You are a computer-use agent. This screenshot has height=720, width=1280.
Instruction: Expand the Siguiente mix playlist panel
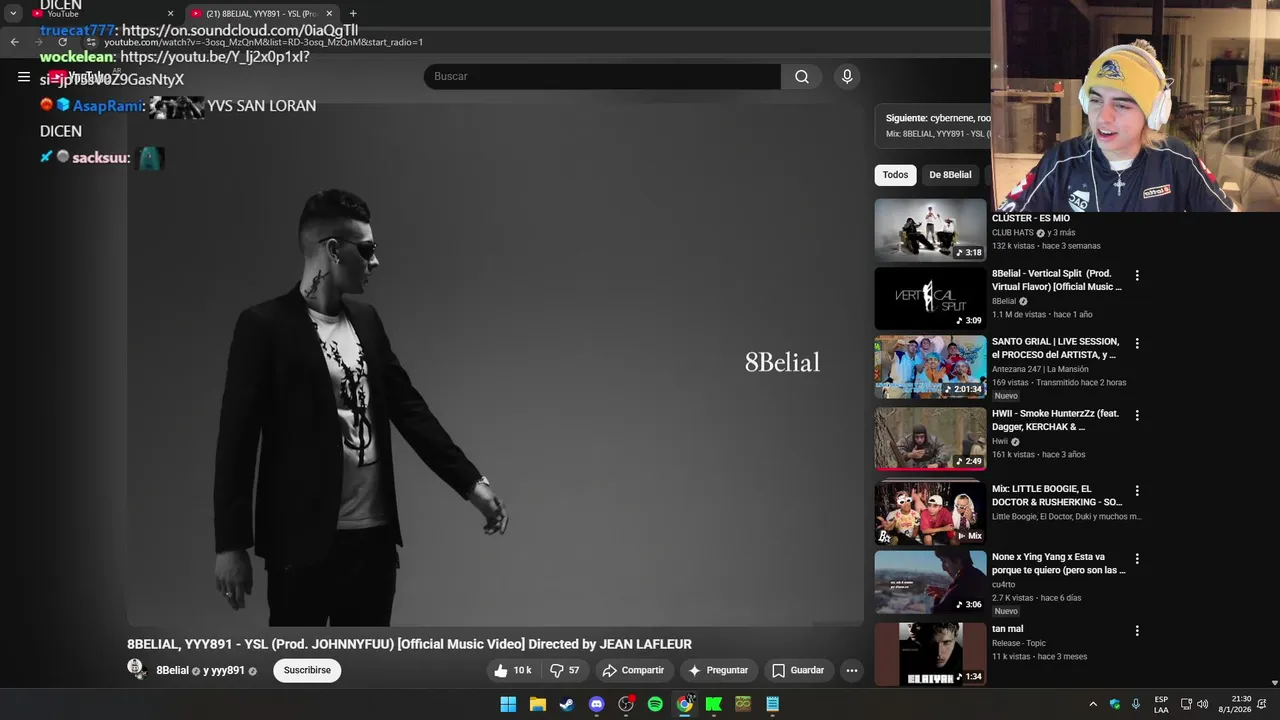coord(933,125)
